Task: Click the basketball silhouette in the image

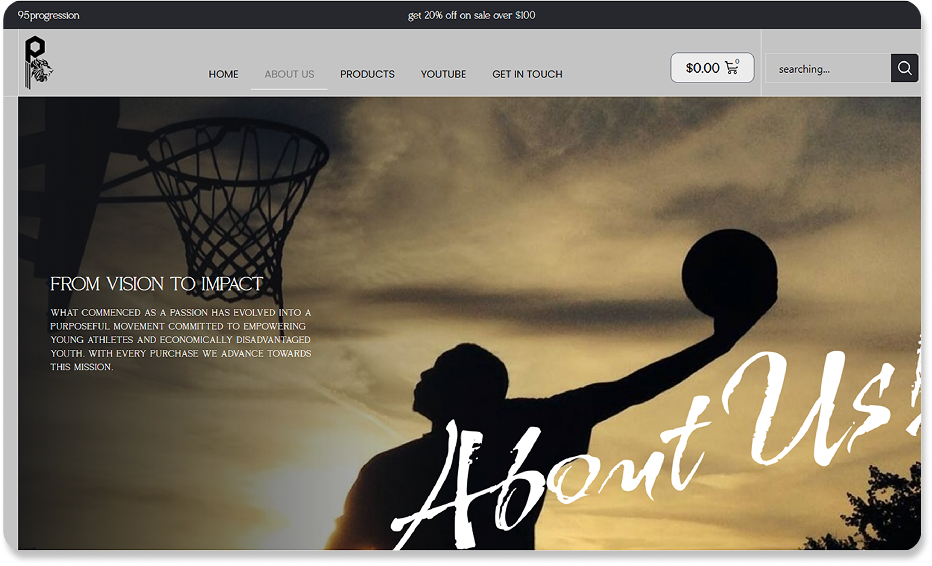Action: click(729, 274)
